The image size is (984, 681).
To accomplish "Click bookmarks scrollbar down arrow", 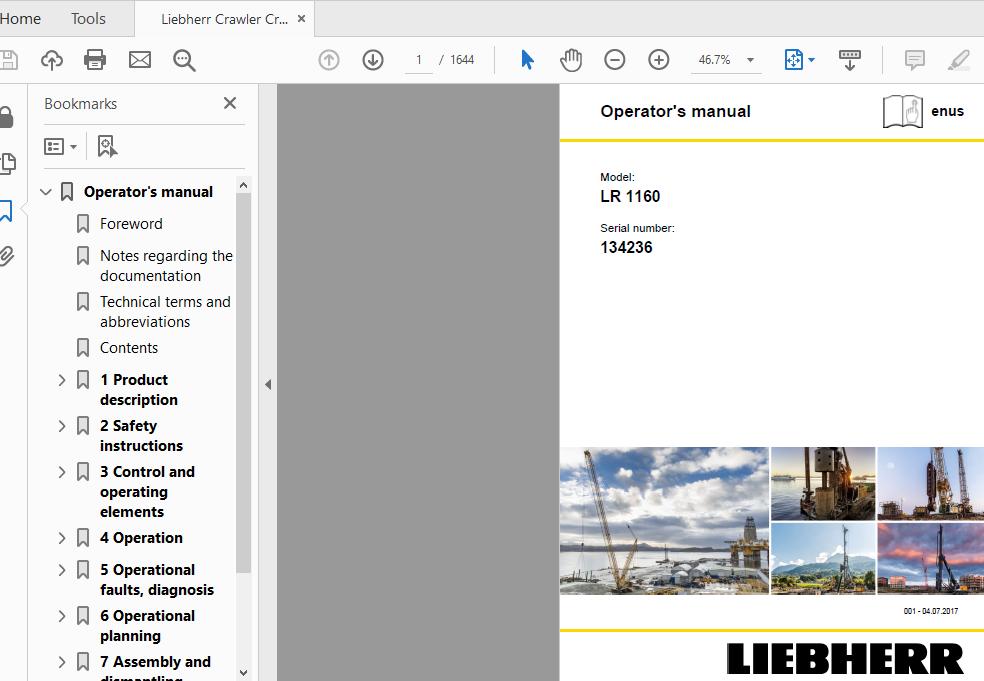I will coord(243,673).
